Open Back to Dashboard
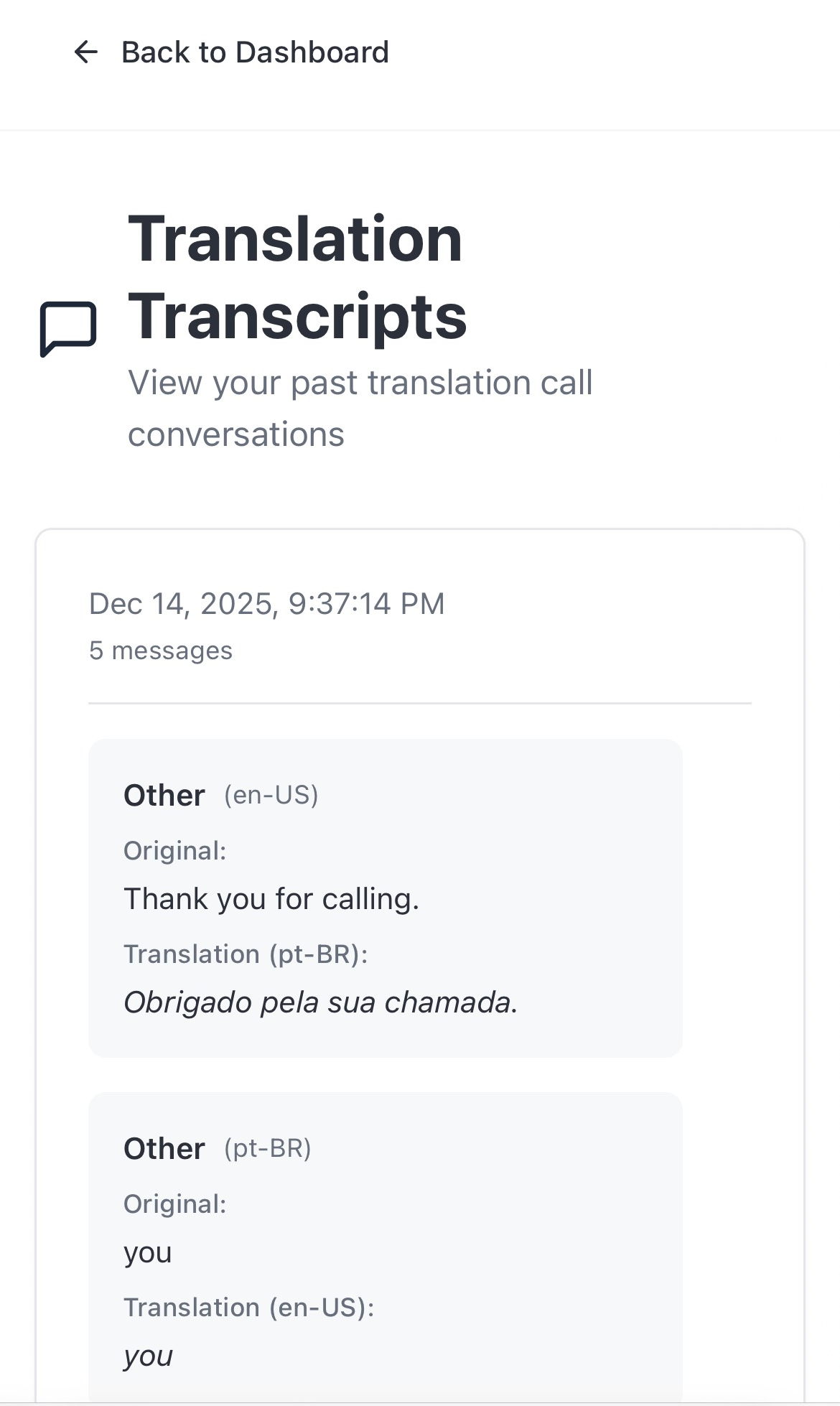The image size is (840, 1406). (255, 51)
